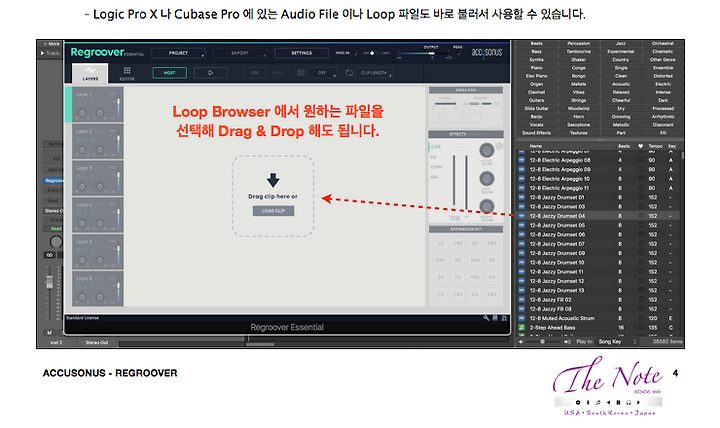Toggle the HOST sync button
Screen dimensions: 720x428
tap(169, 73)
